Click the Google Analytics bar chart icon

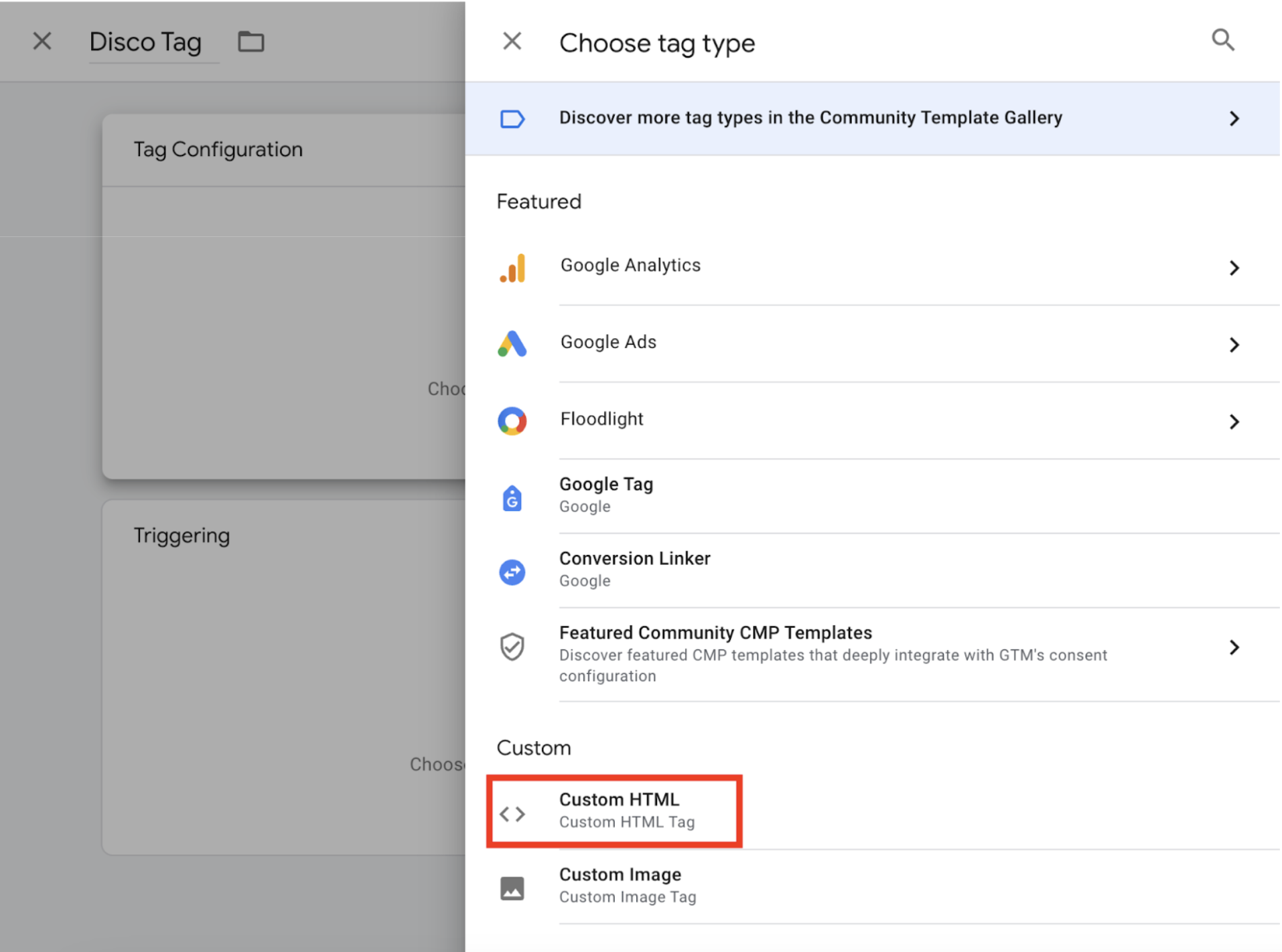(512, 268)
